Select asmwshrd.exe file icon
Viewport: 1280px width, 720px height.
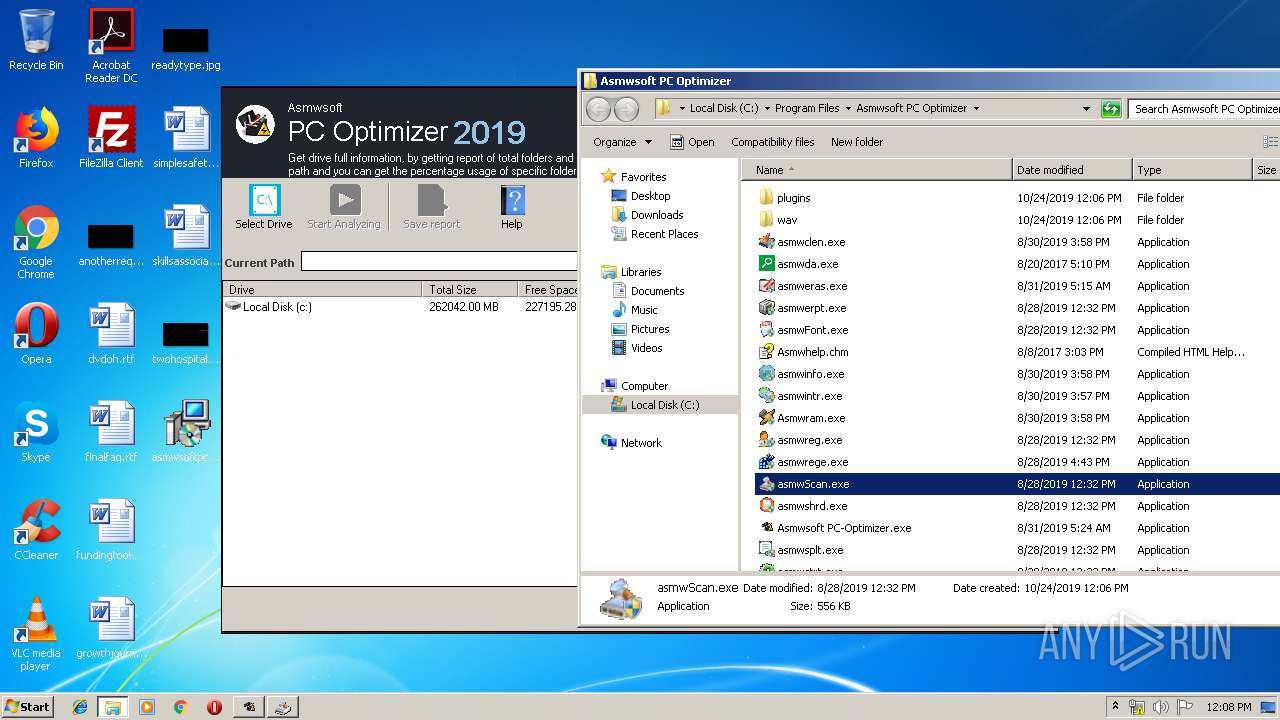767,506
